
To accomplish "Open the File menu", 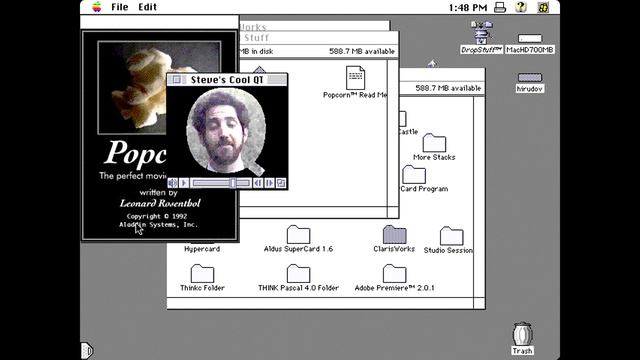I will 120,7.
